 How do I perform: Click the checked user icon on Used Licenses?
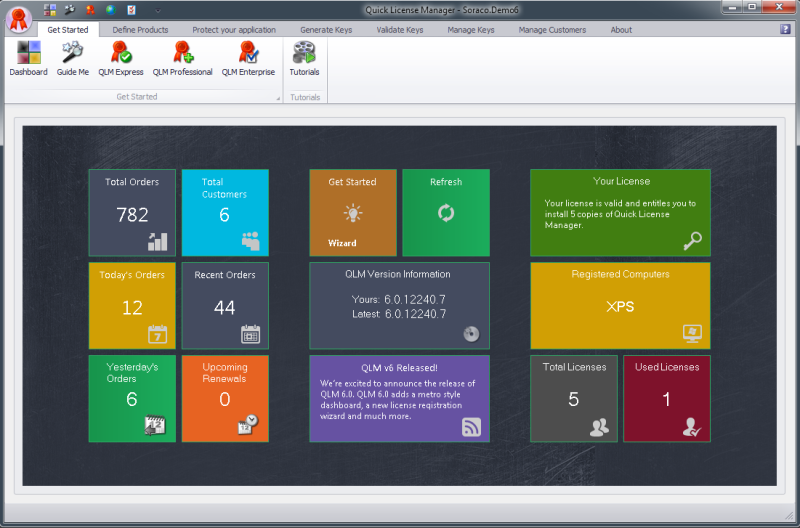[692, 428]
